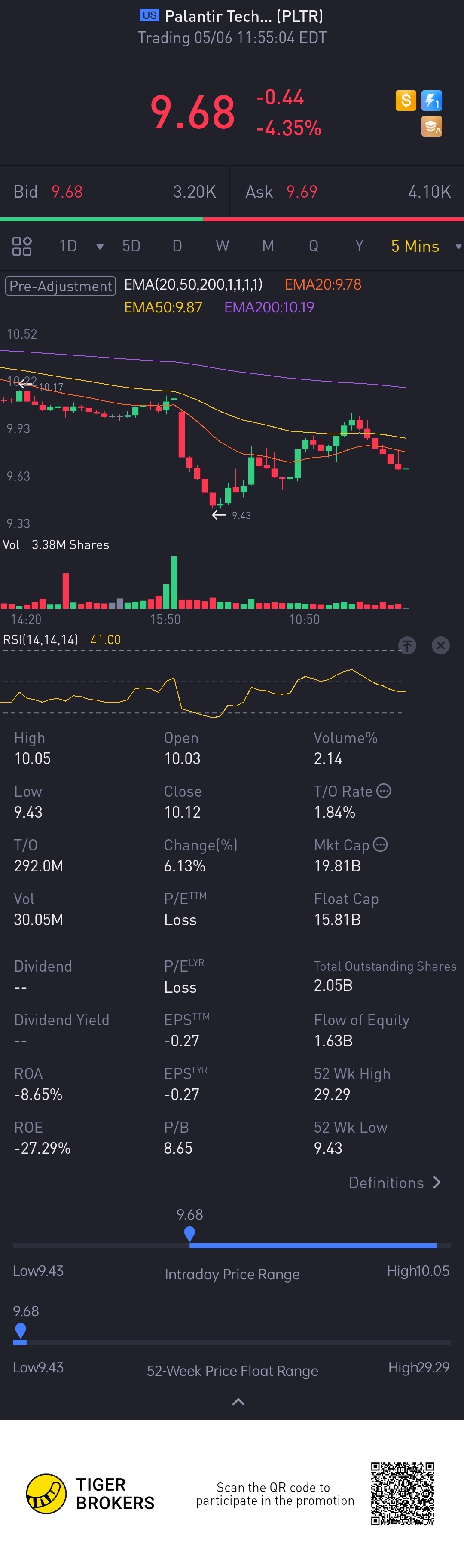Viewport: 464px width, 1568px height.
Task: Tap the tallest green volume bar
Action: point(174,583)
